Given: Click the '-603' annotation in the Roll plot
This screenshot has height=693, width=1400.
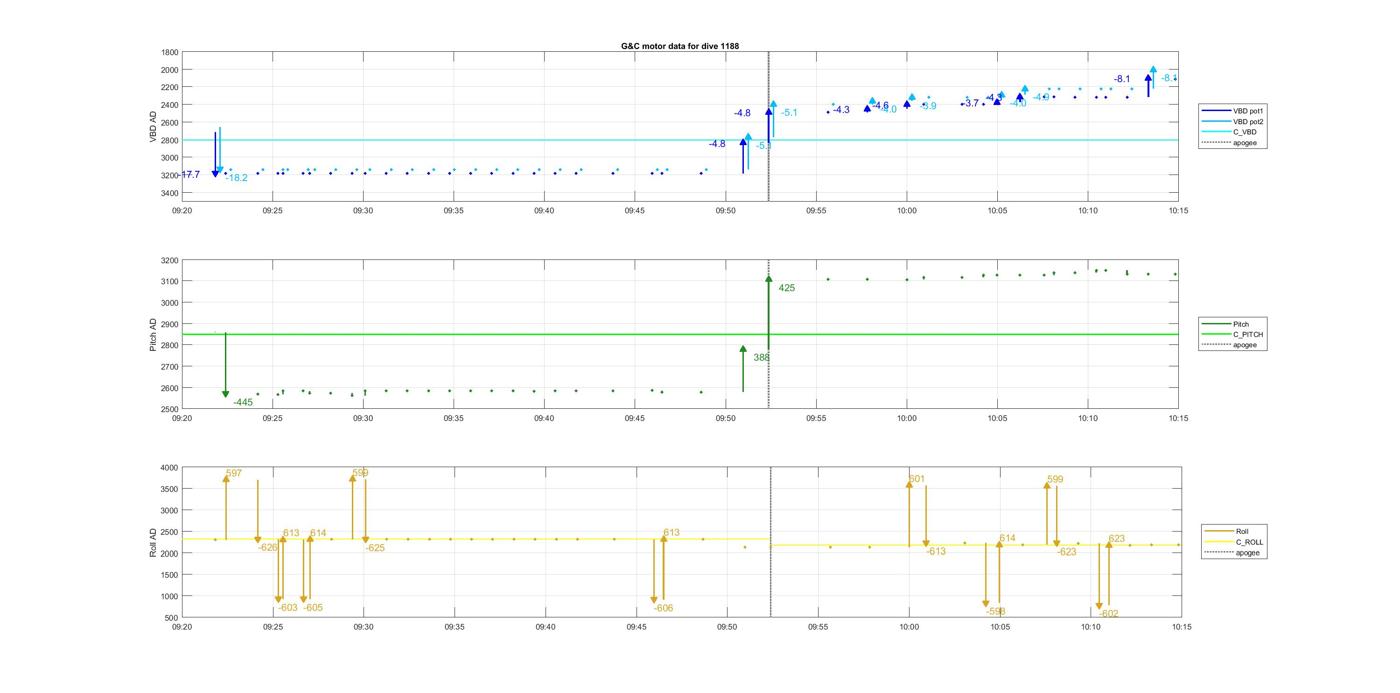Looking at the screenshot, I should [288, 607].
